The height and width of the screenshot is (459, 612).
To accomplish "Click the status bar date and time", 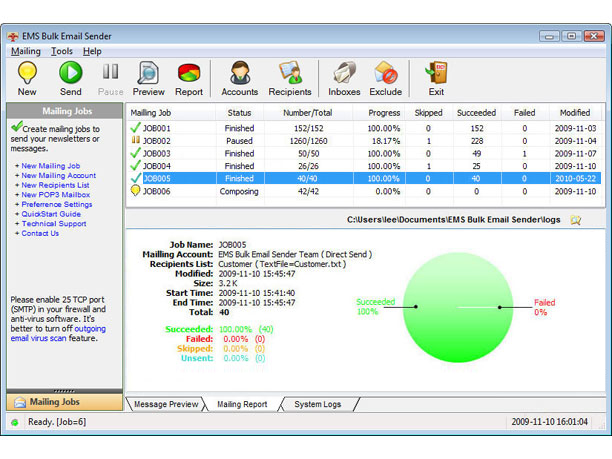I will click(x=550, y=422).
